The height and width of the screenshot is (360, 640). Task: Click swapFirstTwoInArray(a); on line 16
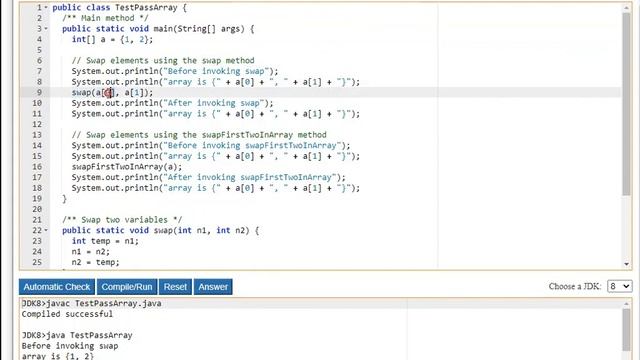point(127,167)
